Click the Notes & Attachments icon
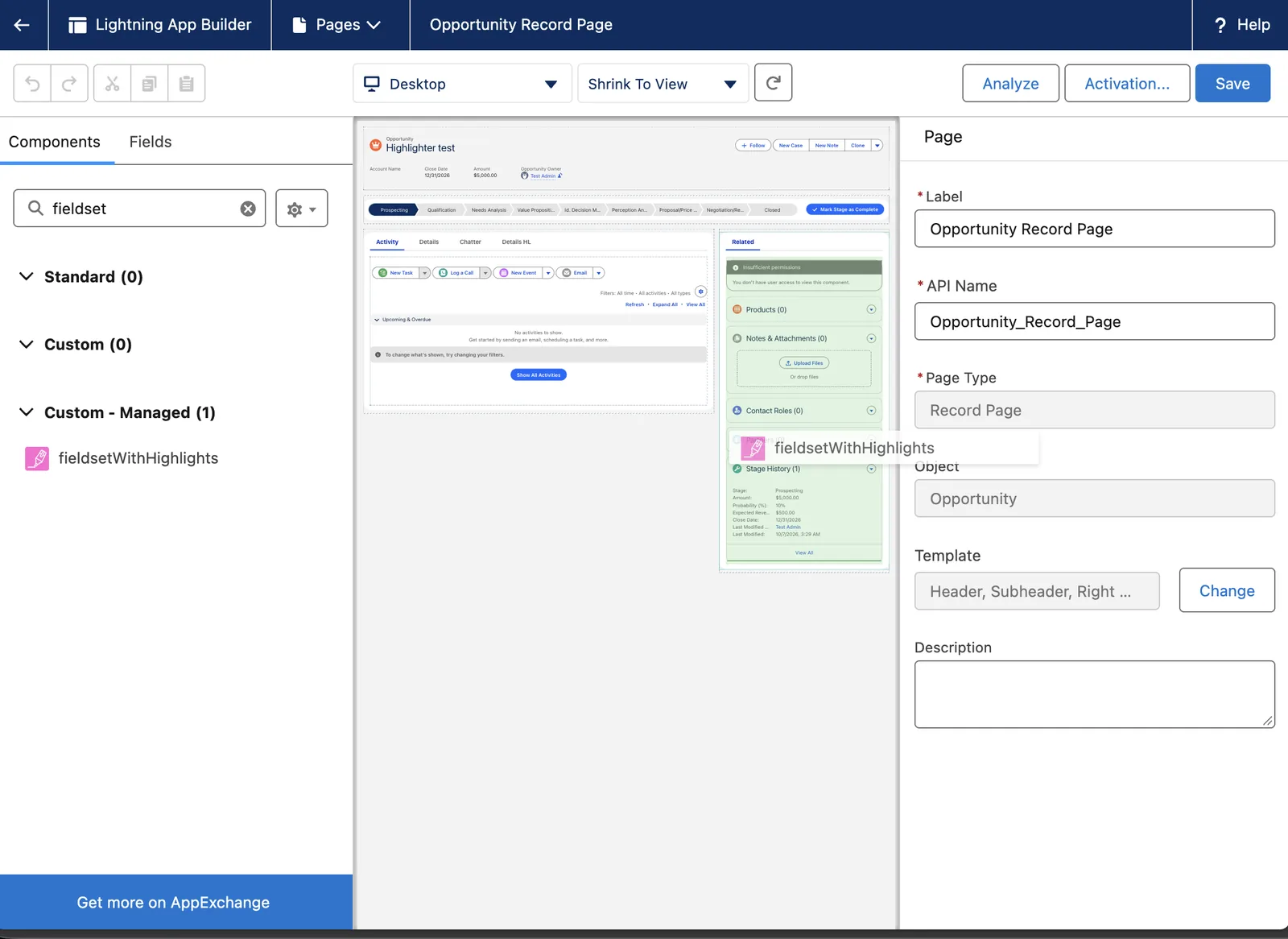The width and height of the screenshot is (1288, 939). (x=737, y=338)
